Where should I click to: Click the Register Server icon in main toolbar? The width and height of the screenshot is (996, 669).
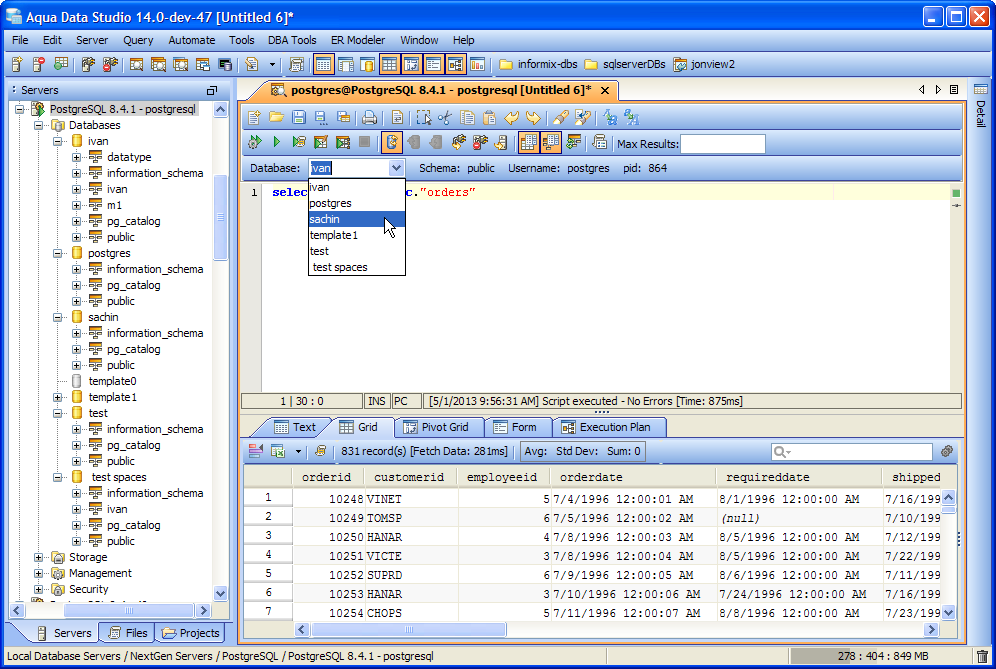[x=17, y=64]
